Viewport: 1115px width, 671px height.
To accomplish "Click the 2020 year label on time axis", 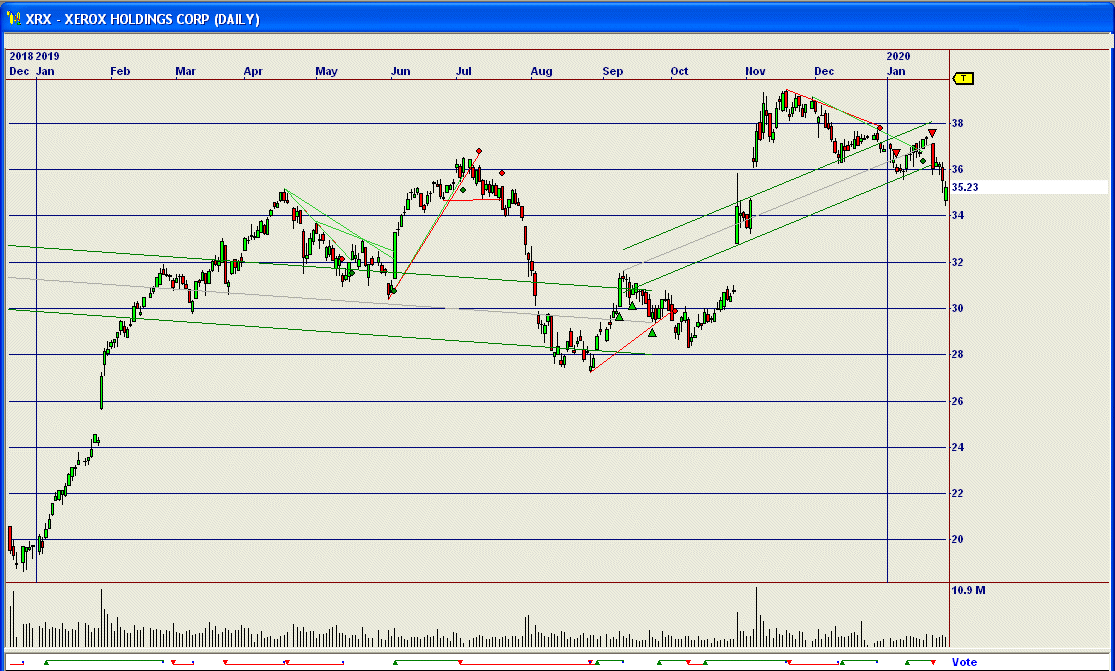I will click(899, 56).
